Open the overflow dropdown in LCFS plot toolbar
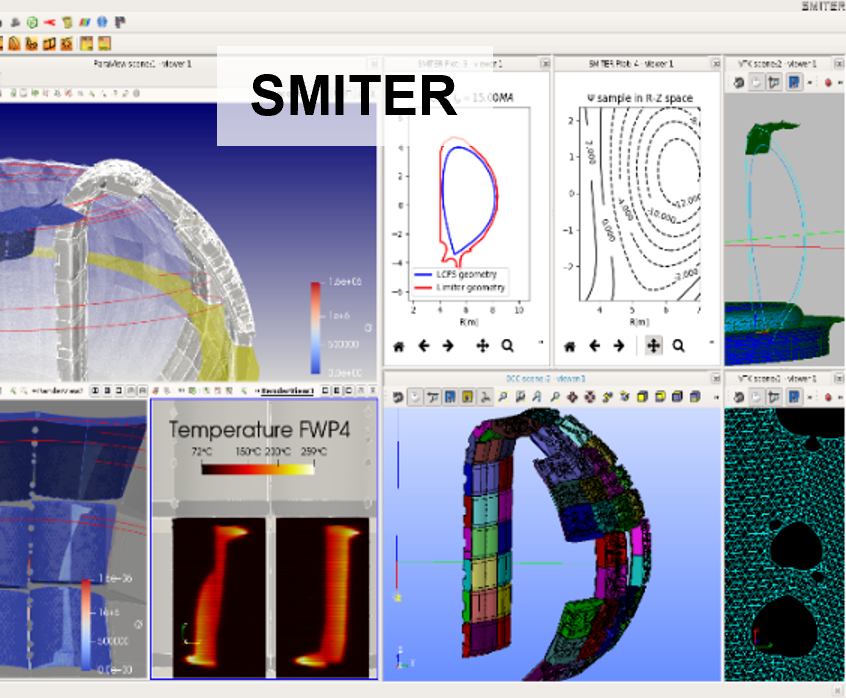 click(x=541, y=342)
